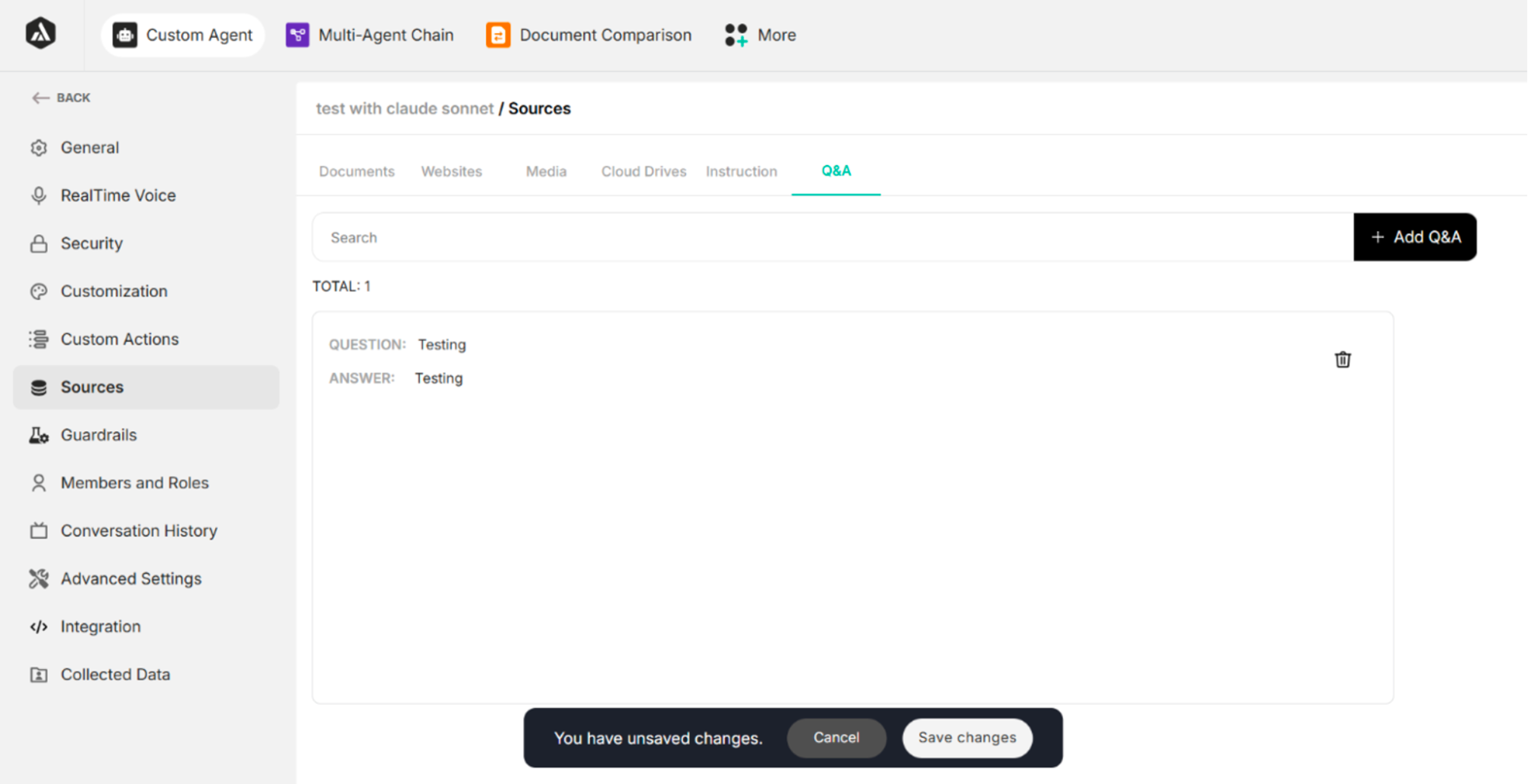Click the Security lock icon

tap(39, 244)
